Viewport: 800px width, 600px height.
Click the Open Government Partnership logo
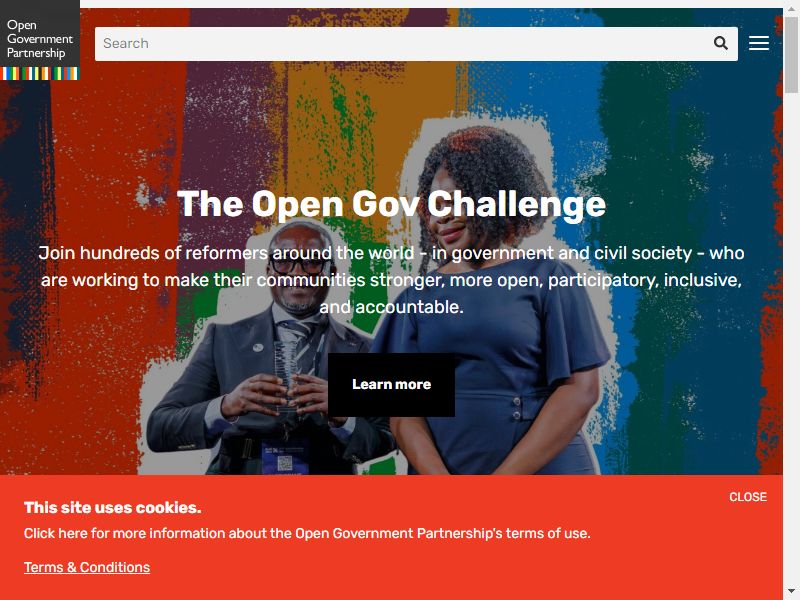(x=40, y=40)
